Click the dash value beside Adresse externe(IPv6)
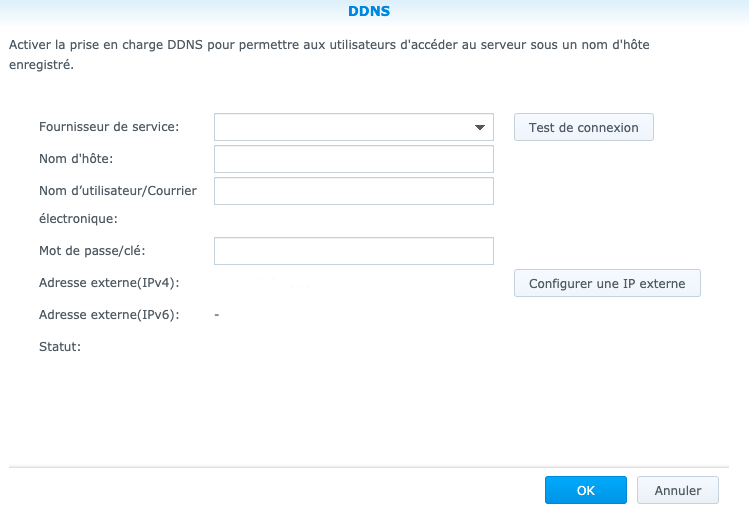The width and height of the screenshot is (749, 509). 217,315
